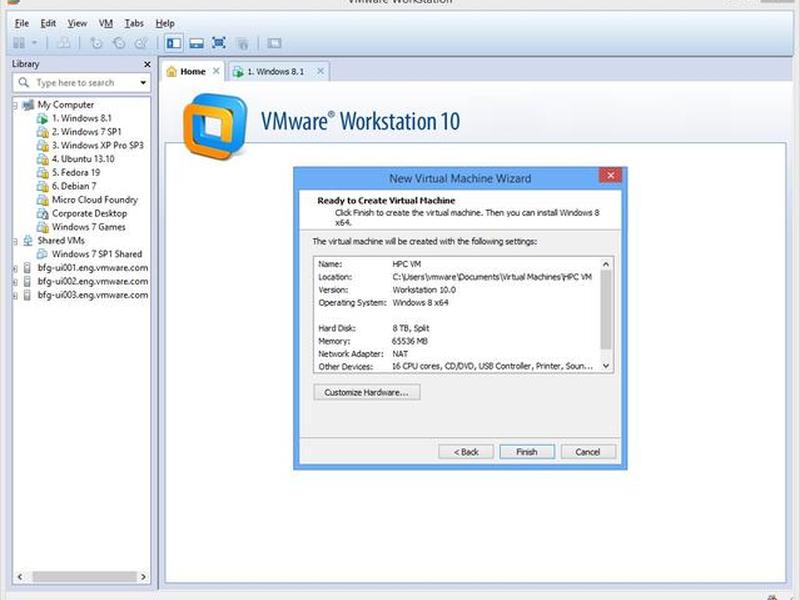Click settings list scroll up arrow
Viewport: 800px width, 600px height.
(x=606, y=264)
